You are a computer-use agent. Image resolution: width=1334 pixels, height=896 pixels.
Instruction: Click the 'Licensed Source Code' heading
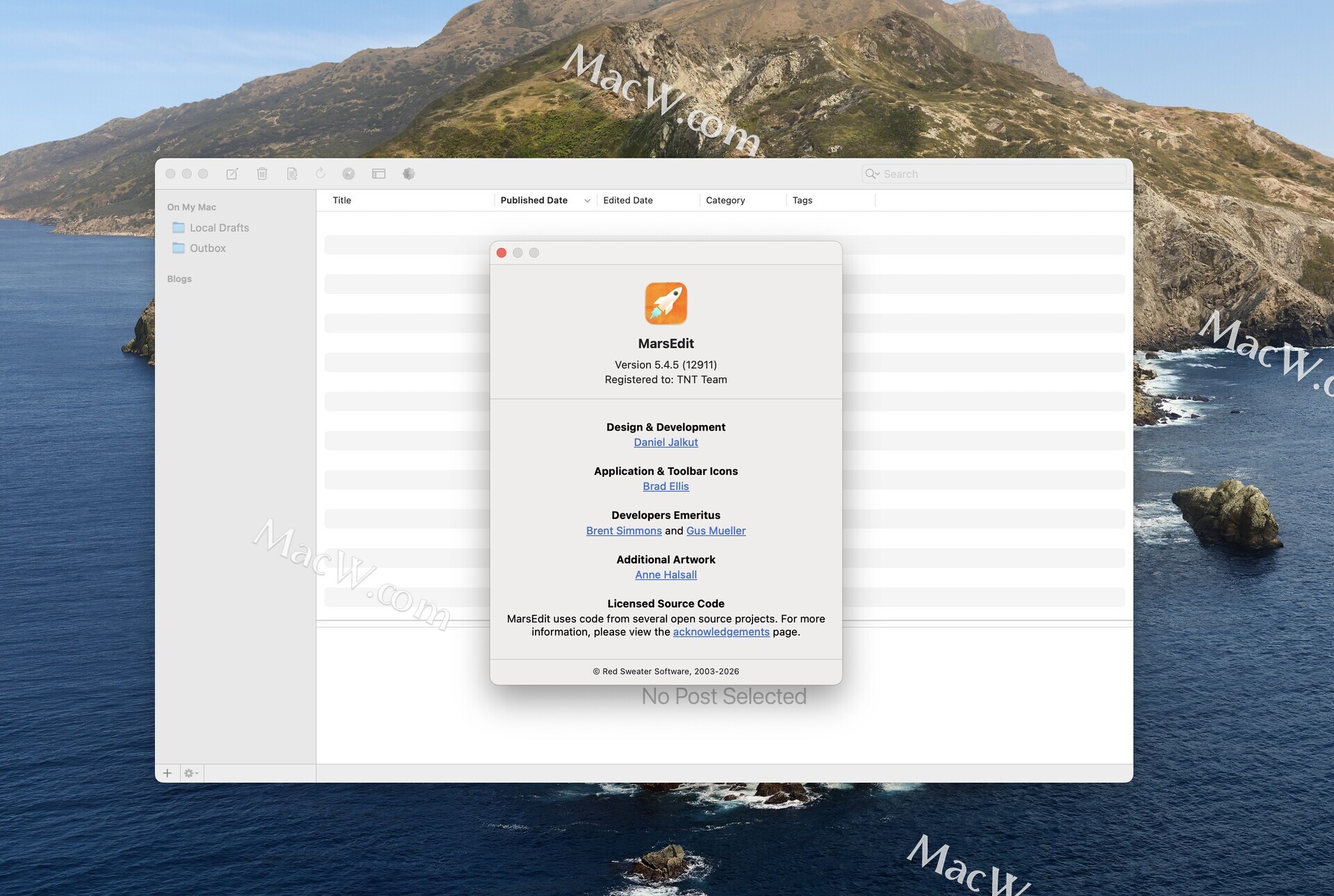pos(666,604)
